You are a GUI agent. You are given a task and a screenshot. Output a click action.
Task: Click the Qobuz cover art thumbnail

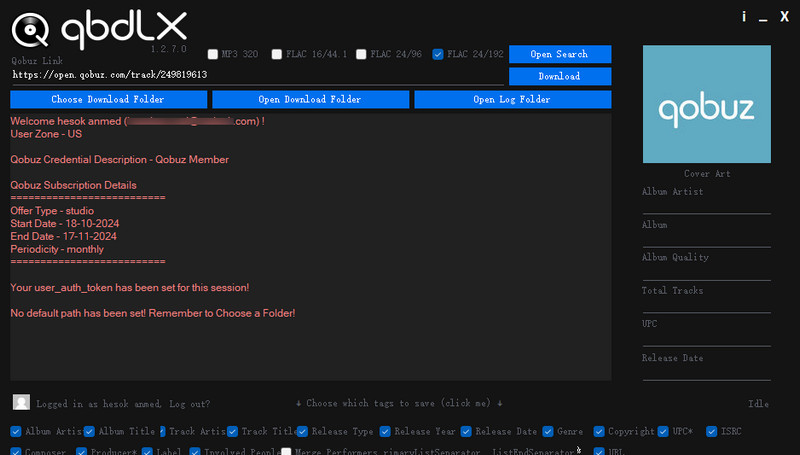click(x=707, y=104)
